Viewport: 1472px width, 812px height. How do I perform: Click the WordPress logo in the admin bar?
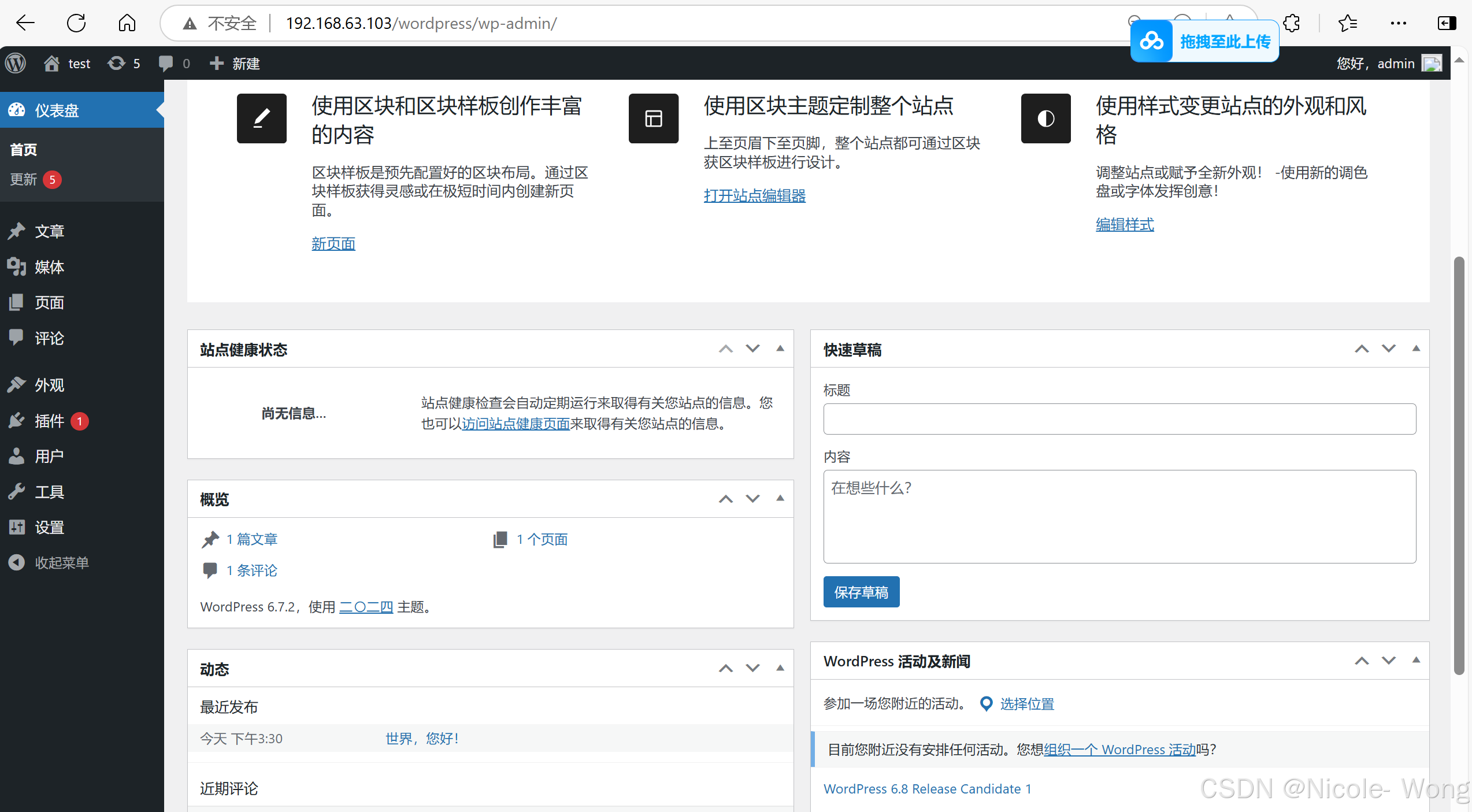pyautogui.click(x=16, y=63)
